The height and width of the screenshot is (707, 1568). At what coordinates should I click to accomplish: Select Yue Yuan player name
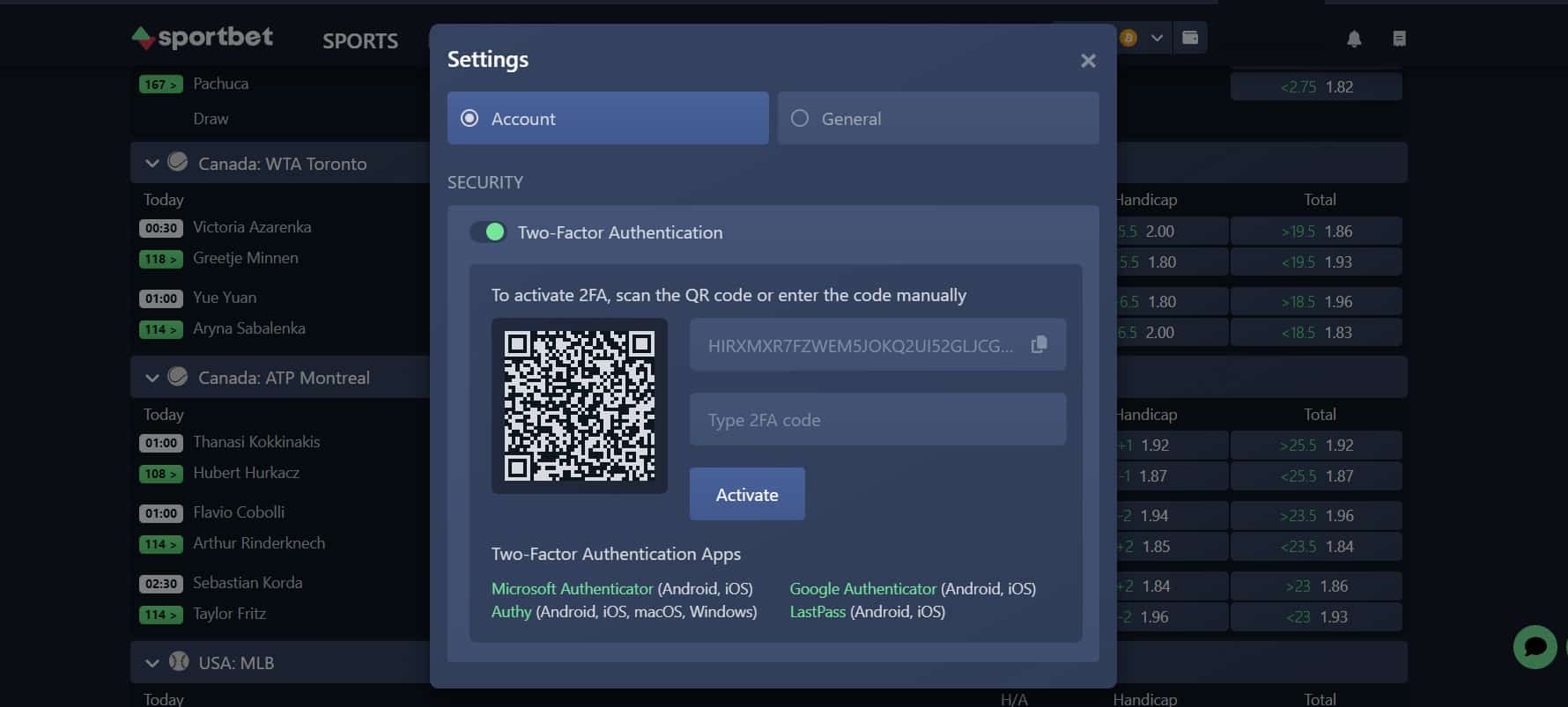point(225,298)
